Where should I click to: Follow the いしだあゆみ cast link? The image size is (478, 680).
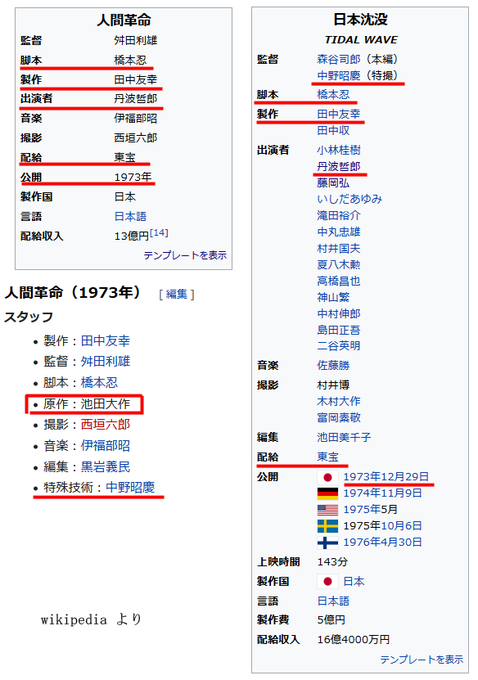(x=349, y=199)
